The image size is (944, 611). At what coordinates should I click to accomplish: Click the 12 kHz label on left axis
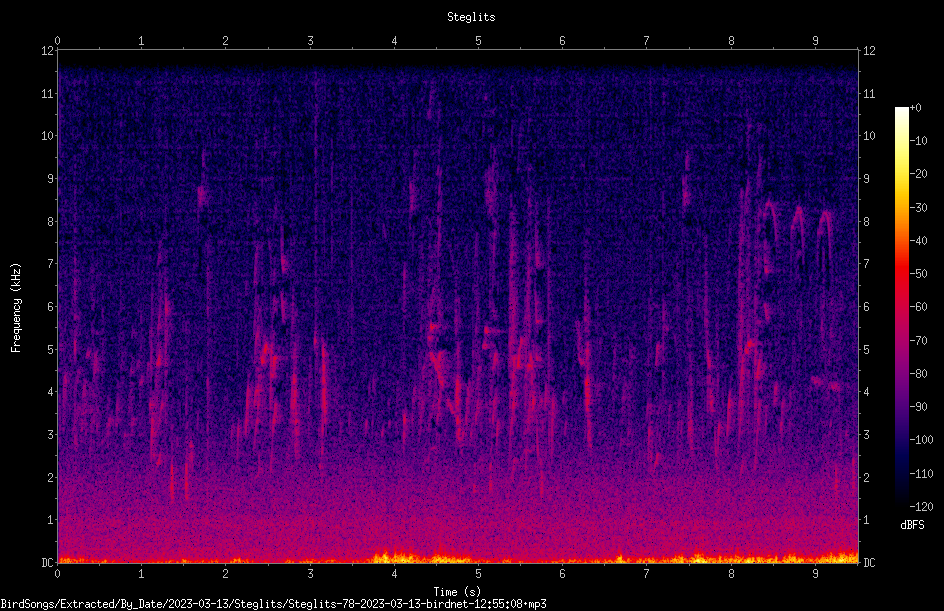[48, 51]
